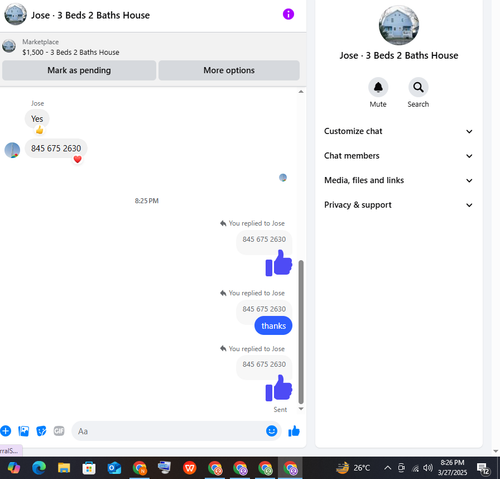Viewport: 500px width, 479px height.
Task: Open Microsoft Edge from taskbar
Action: click(x=39, y=468)
